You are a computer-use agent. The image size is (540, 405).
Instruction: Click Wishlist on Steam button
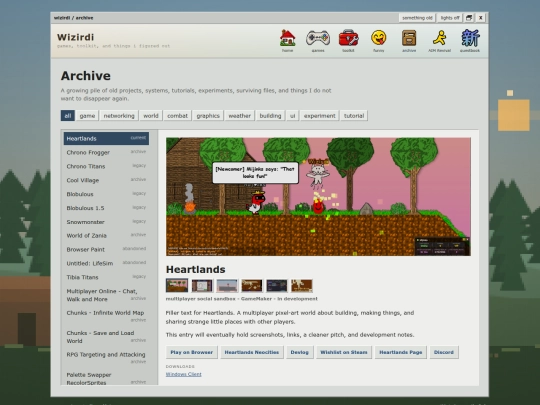click(344, 352)
